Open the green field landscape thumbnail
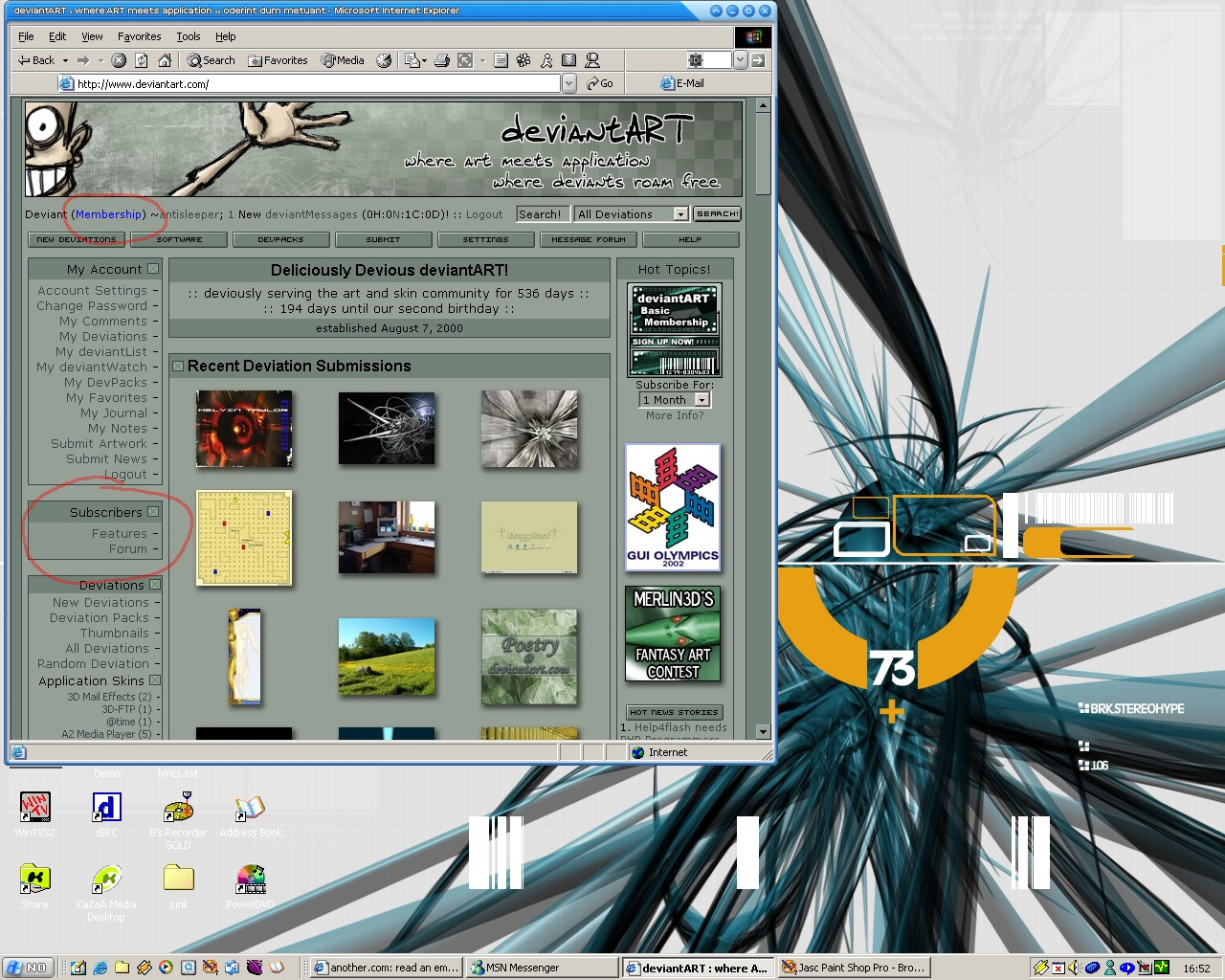The height and width of the screenshot is (980, 1225). point(387,656)
